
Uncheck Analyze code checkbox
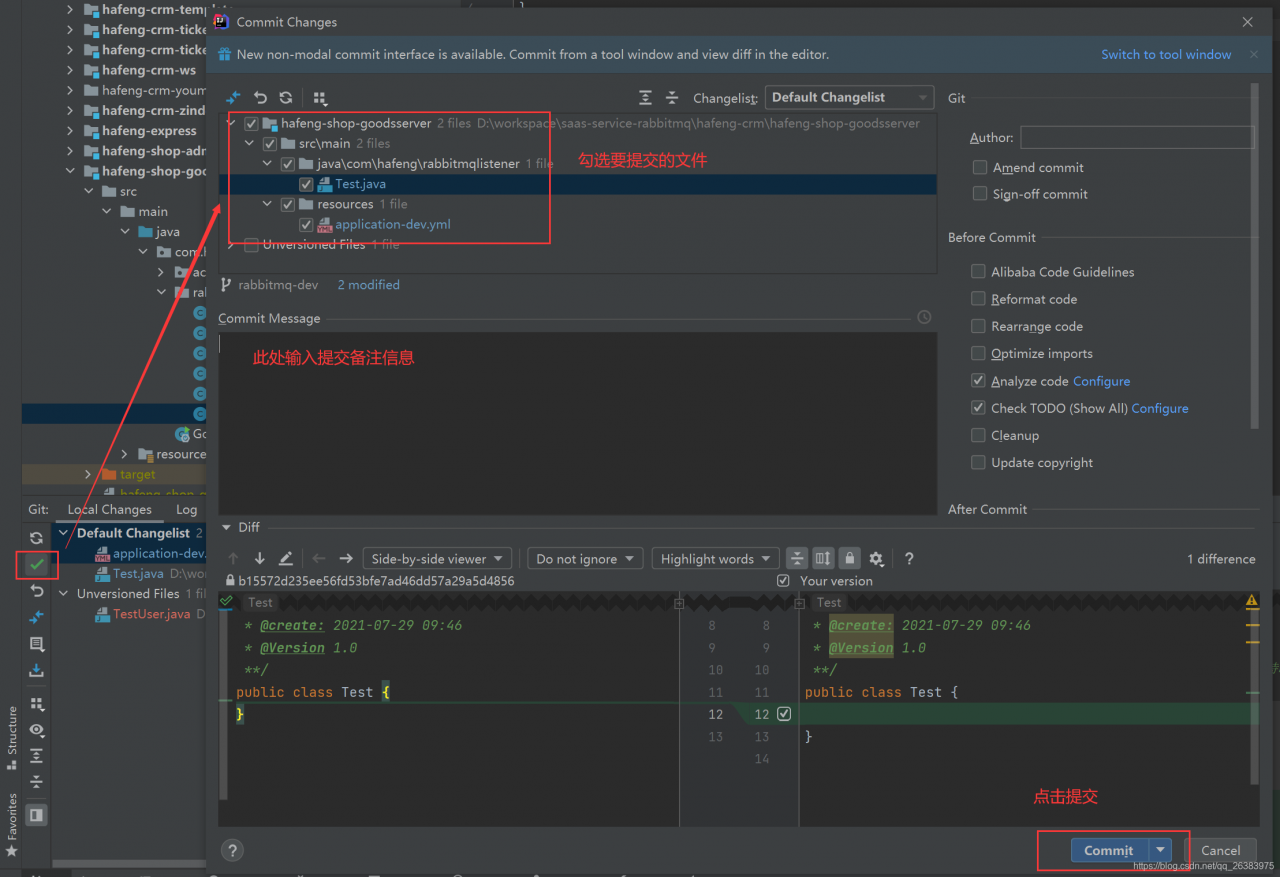978,380
